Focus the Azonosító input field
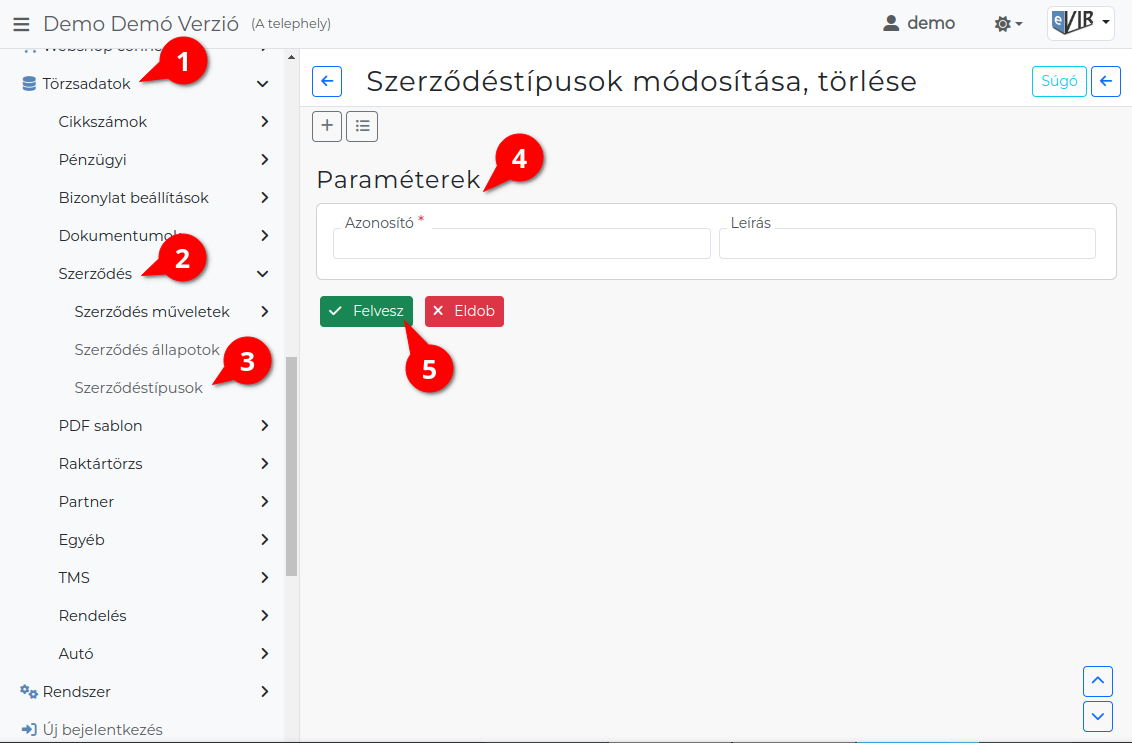 click(522, 243)
